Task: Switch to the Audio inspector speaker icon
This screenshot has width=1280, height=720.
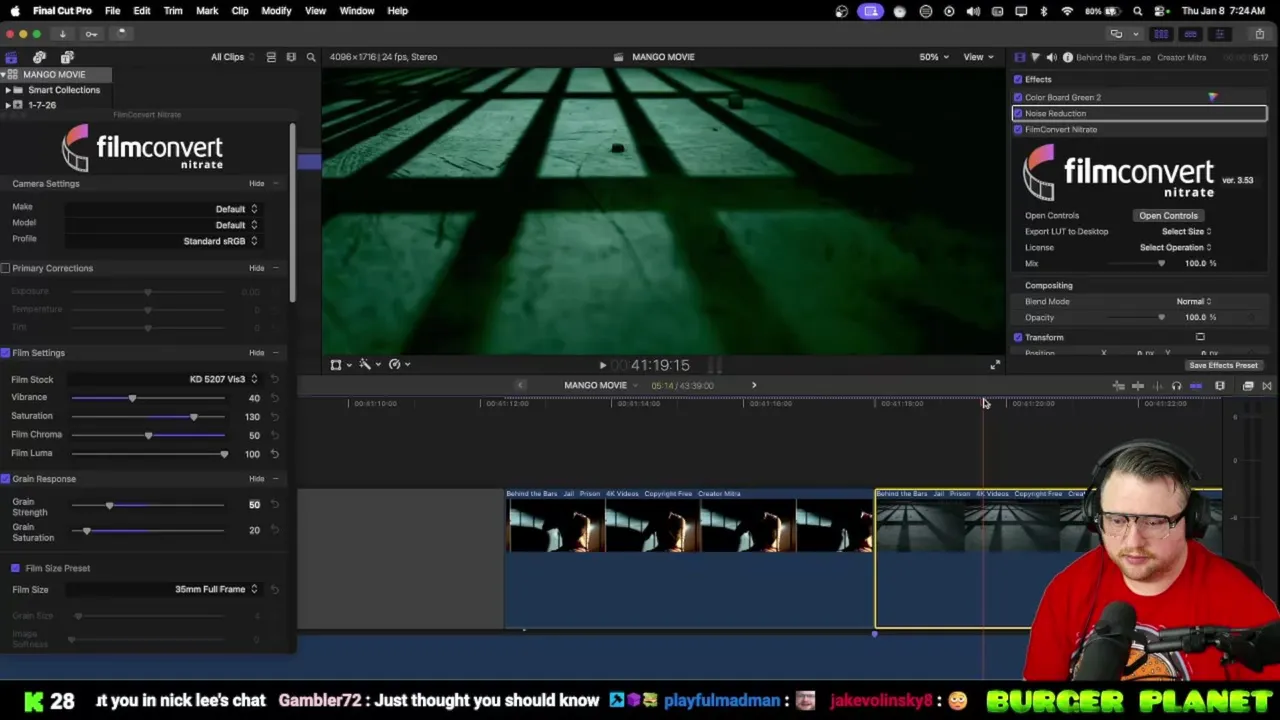Action: click(1051, 57)
